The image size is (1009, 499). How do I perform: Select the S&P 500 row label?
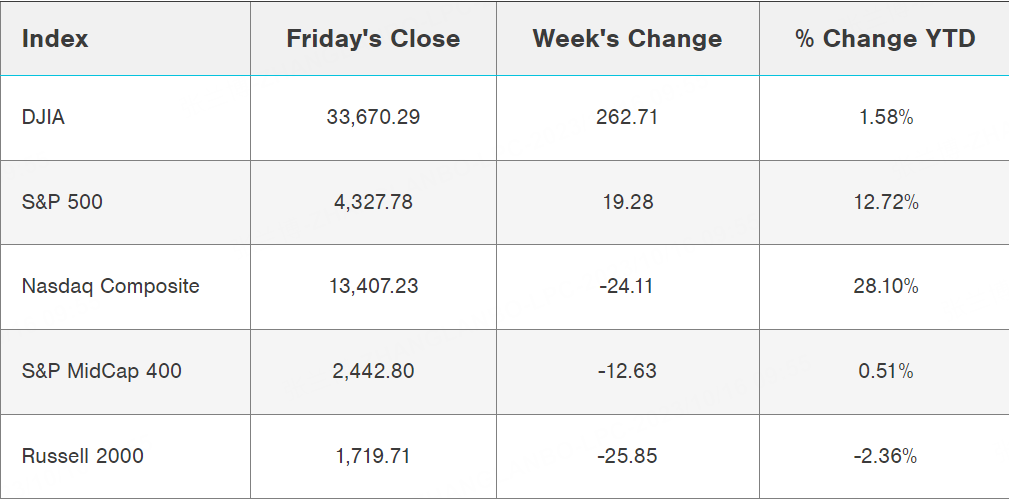pyautogui.click(x=62, y=202)
